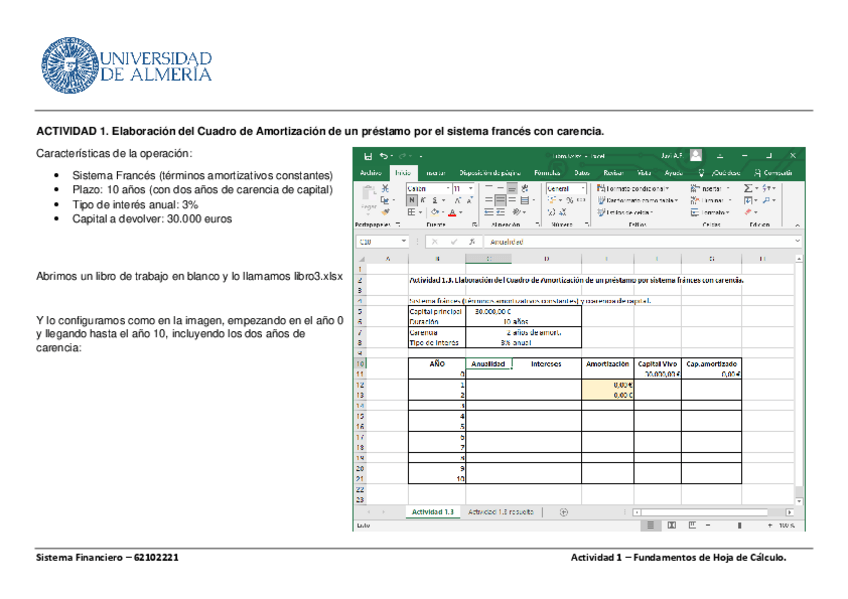Click the Undo arrow in quick access toolbar
This screenshot has width=848, height=599.
click(x=383, y=156)
